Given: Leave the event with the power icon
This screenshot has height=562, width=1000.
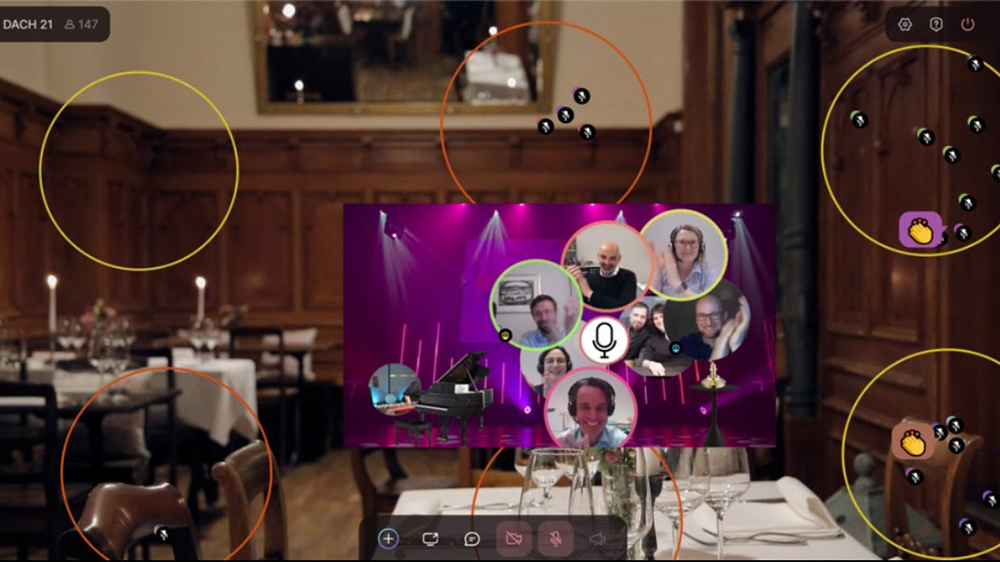Looking at the screenshot, I should pos(967,24).
